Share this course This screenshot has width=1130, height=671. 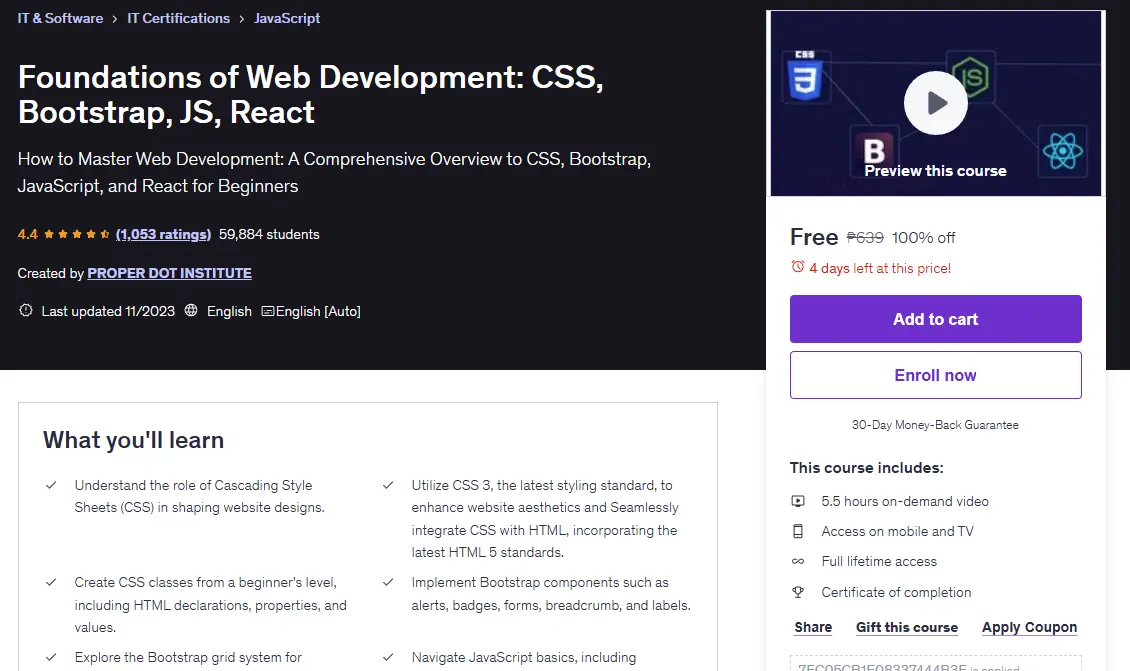pyautogui.click(x=813, y=627)
